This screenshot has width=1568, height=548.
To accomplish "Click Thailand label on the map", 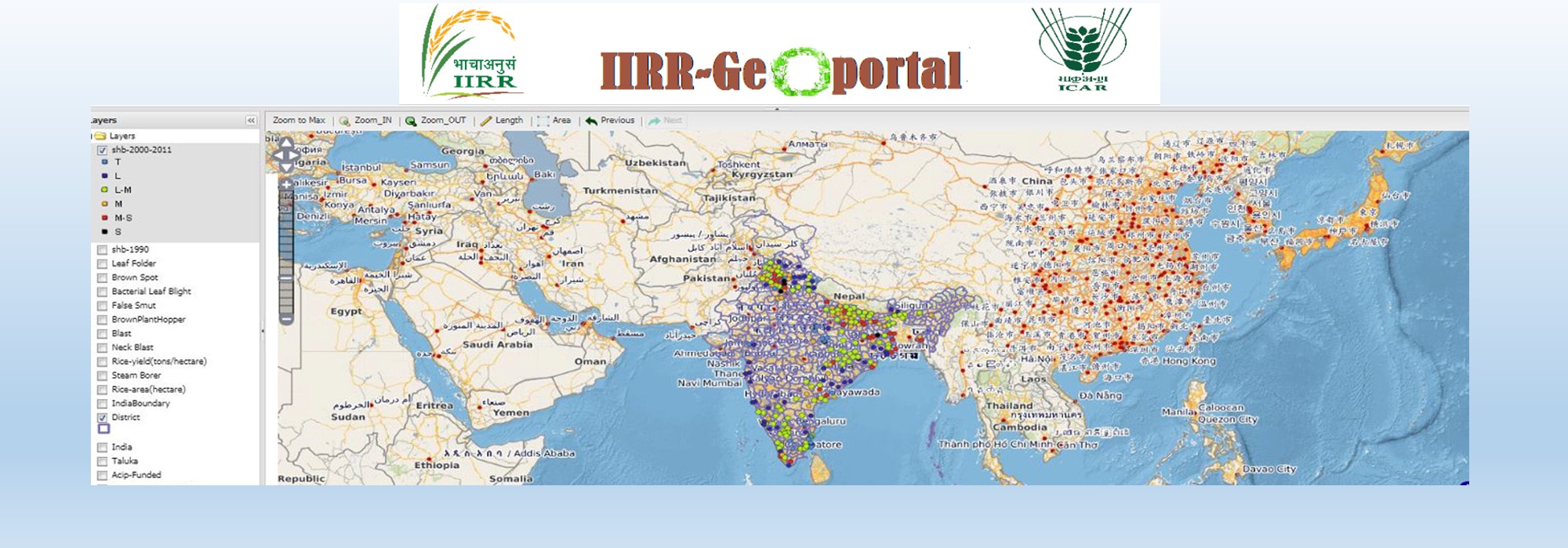I will tap(1010, 406).
